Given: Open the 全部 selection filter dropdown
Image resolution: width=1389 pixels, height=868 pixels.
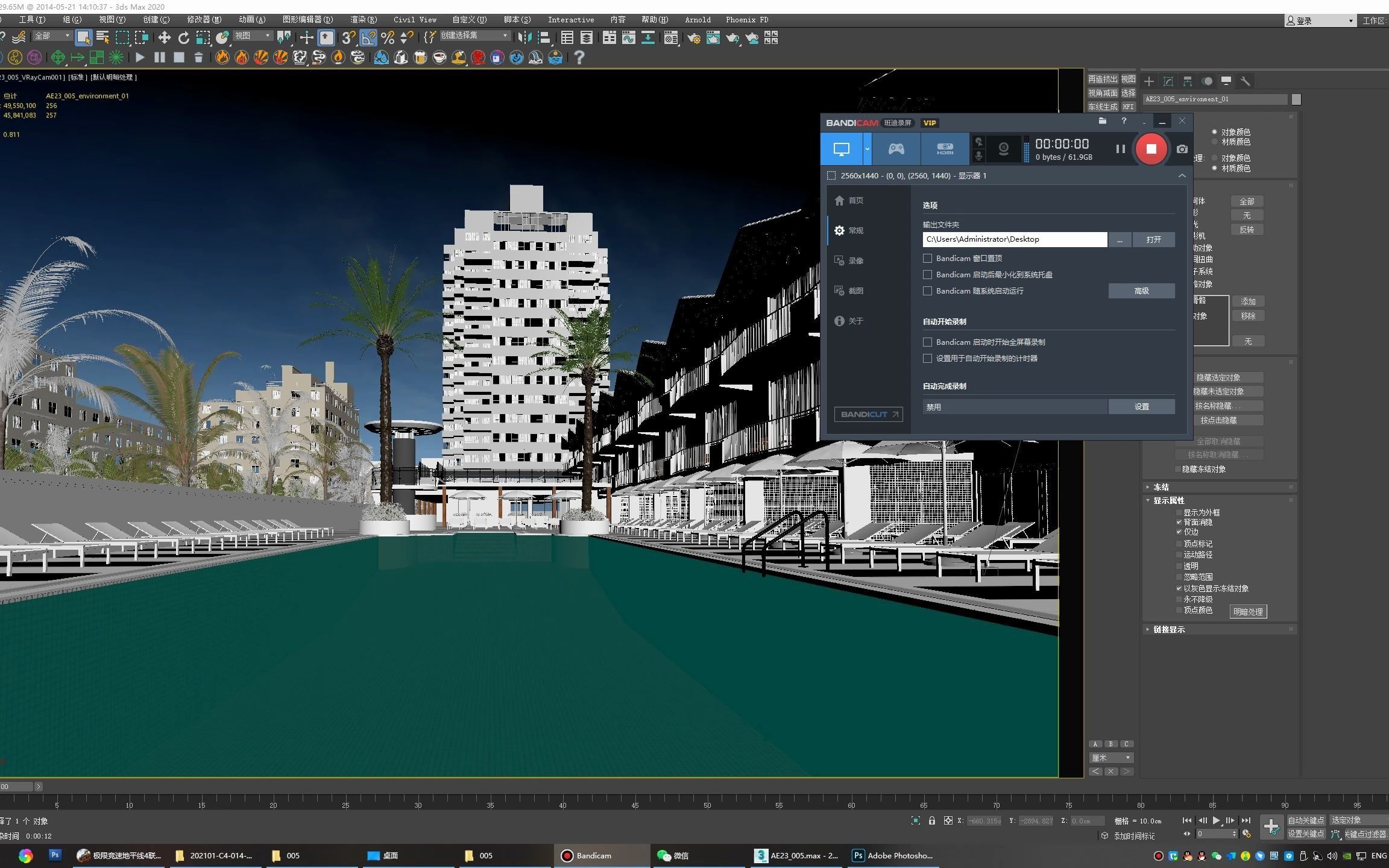Looking at the screenshot, I should tap(52, 36).
